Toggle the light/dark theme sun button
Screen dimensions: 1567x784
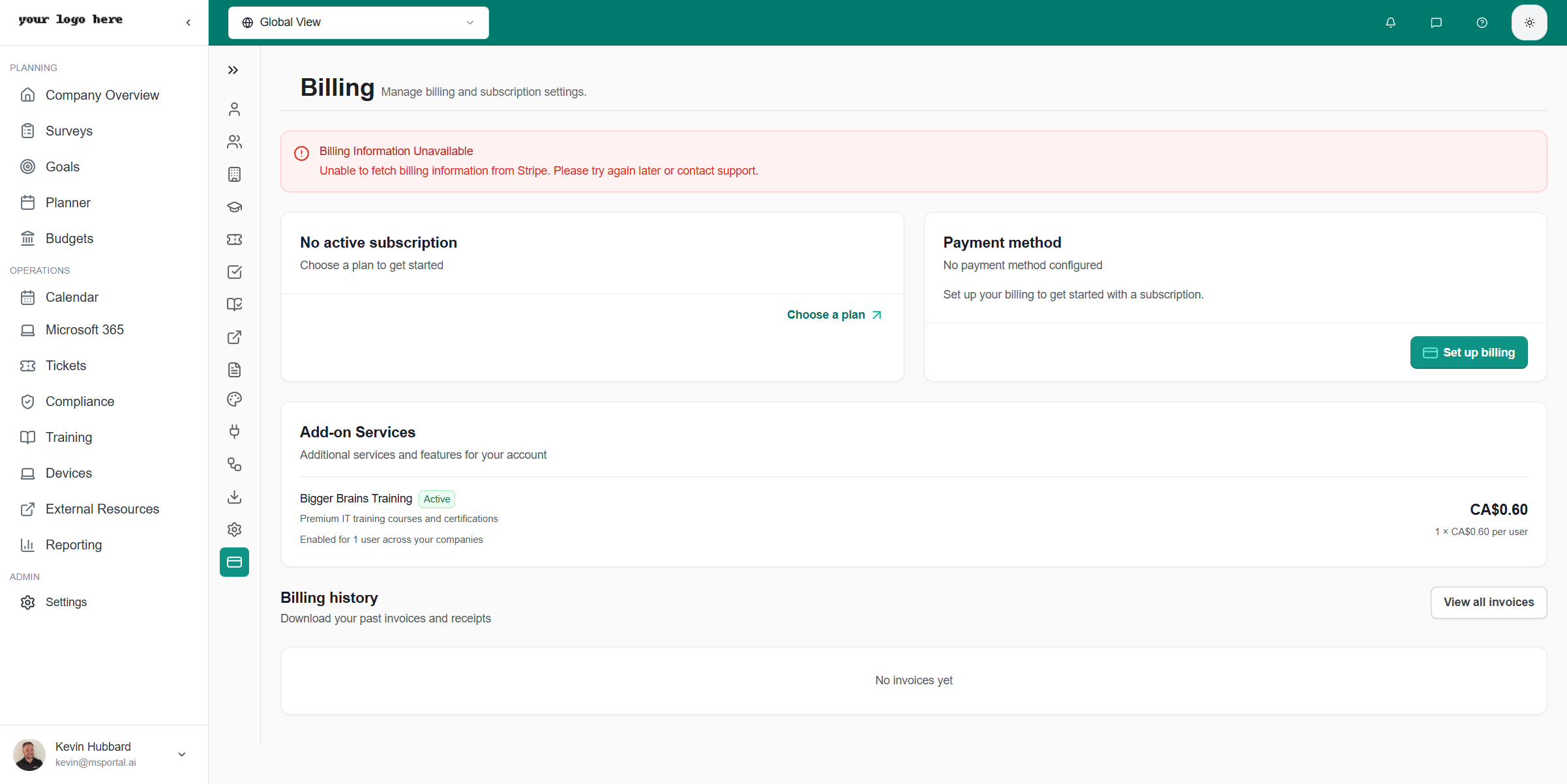(x=1529, y=23)
